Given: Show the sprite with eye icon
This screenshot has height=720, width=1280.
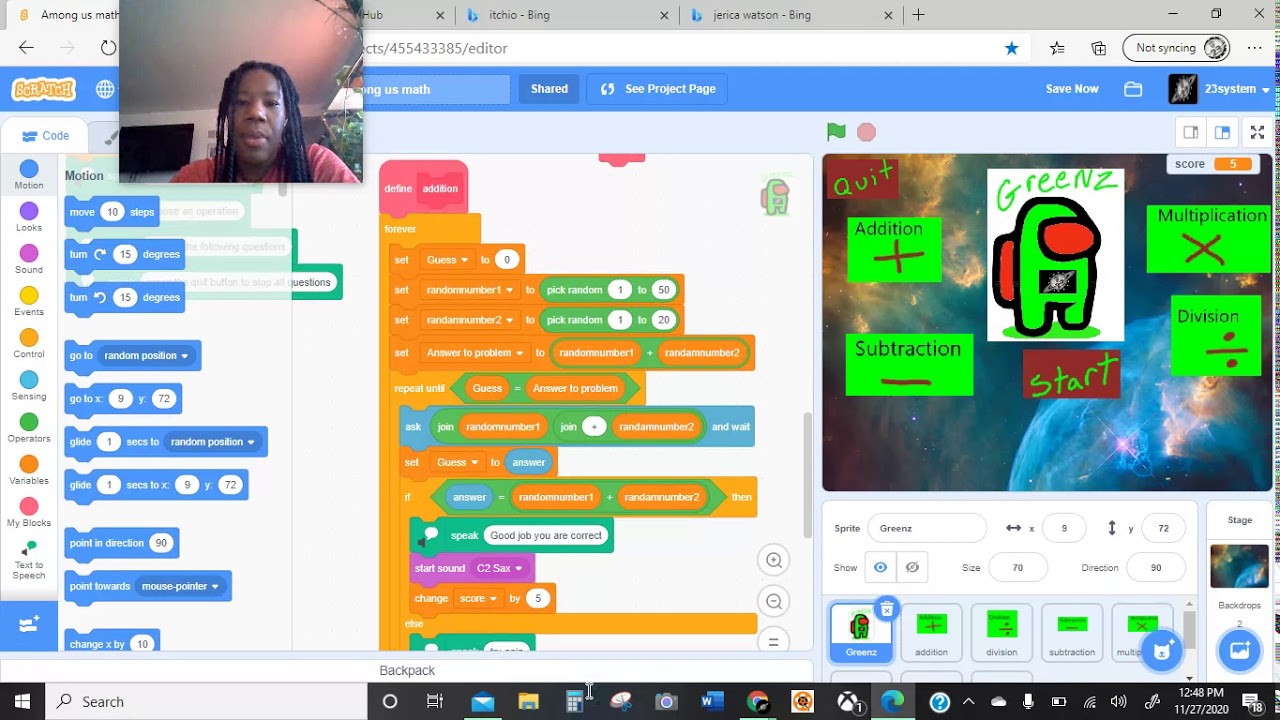Looking at the screenshot, I should click(880, 567).
